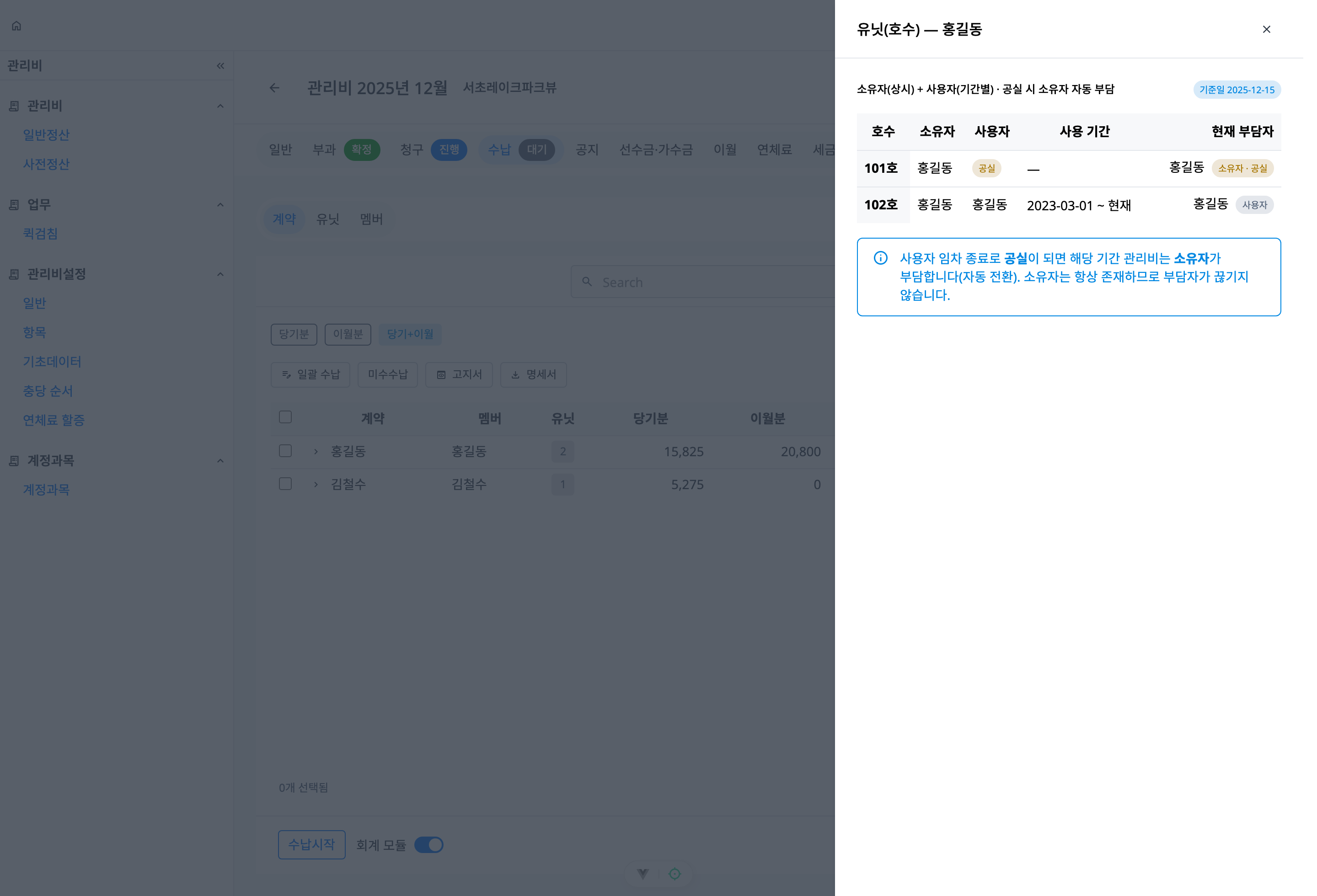Open the 이월 tab
The height and width of the screenshot is (896, 1317).
(725, 149)
